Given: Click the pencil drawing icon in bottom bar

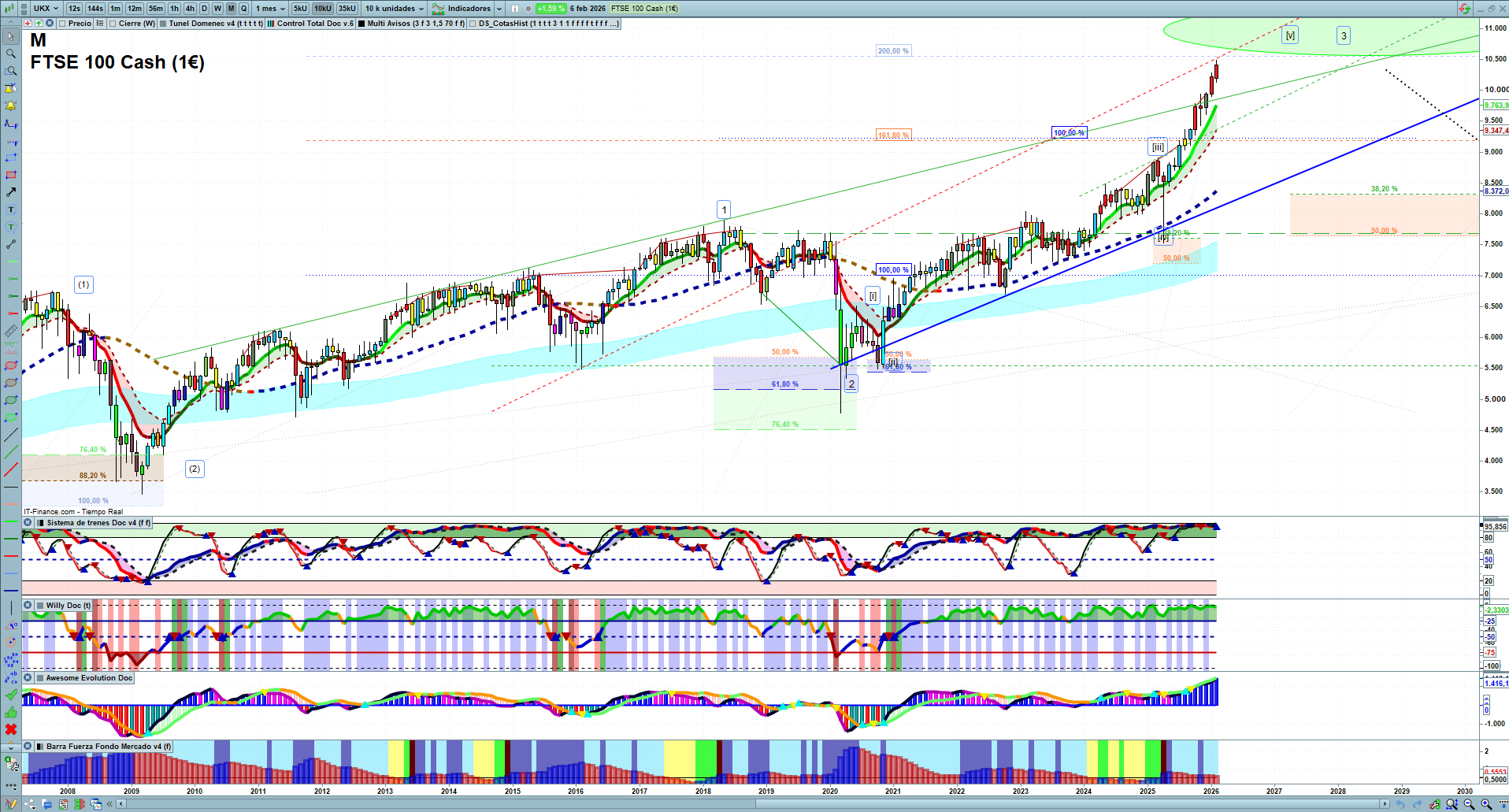Looking at the screenshot, I should 11,804.
